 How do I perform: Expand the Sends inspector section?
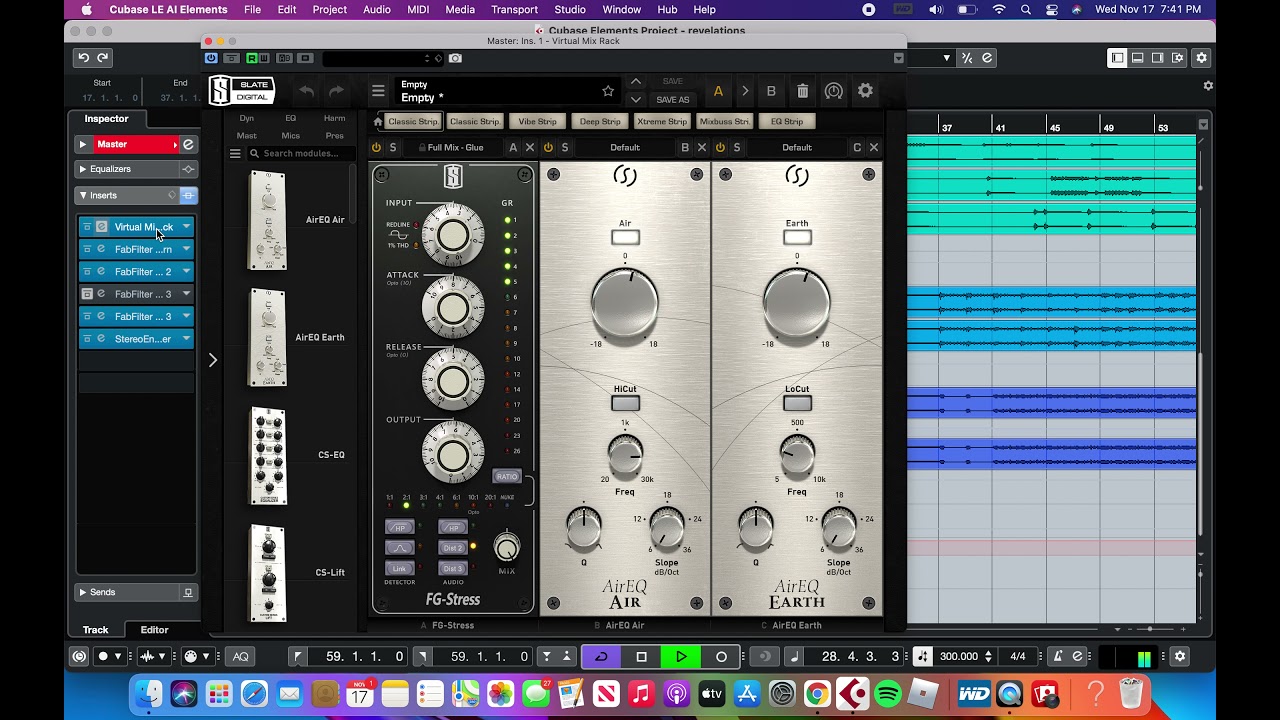(x=83, y=592)
